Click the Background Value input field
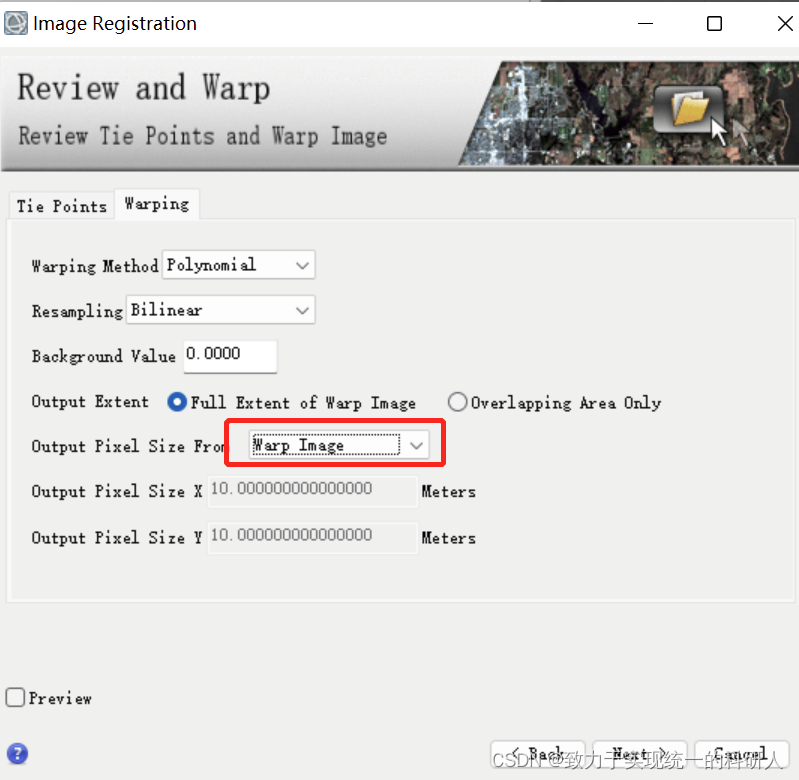799x780 pixels. click(230, 356)
